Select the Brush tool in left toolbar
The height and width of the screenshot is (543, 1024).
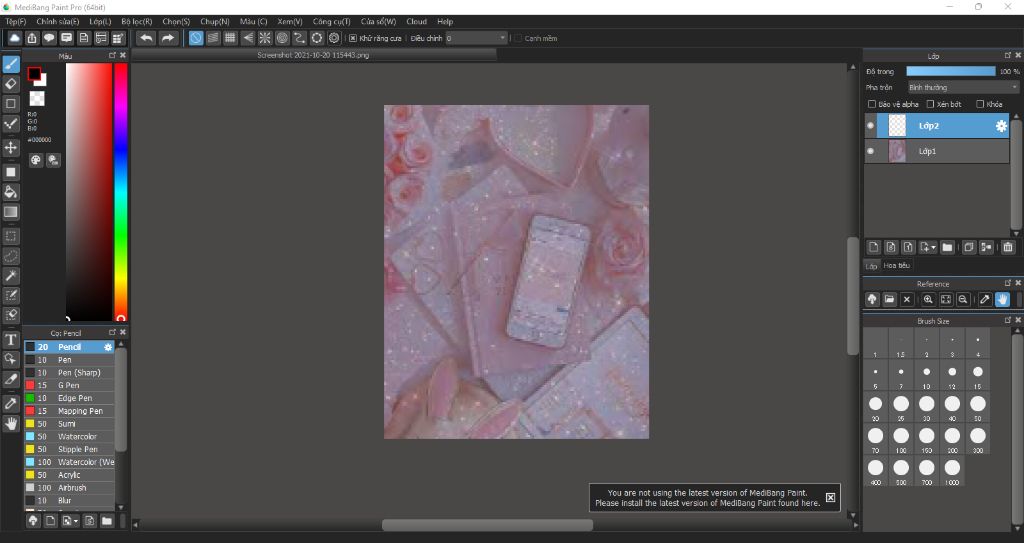tap(11, 64)
